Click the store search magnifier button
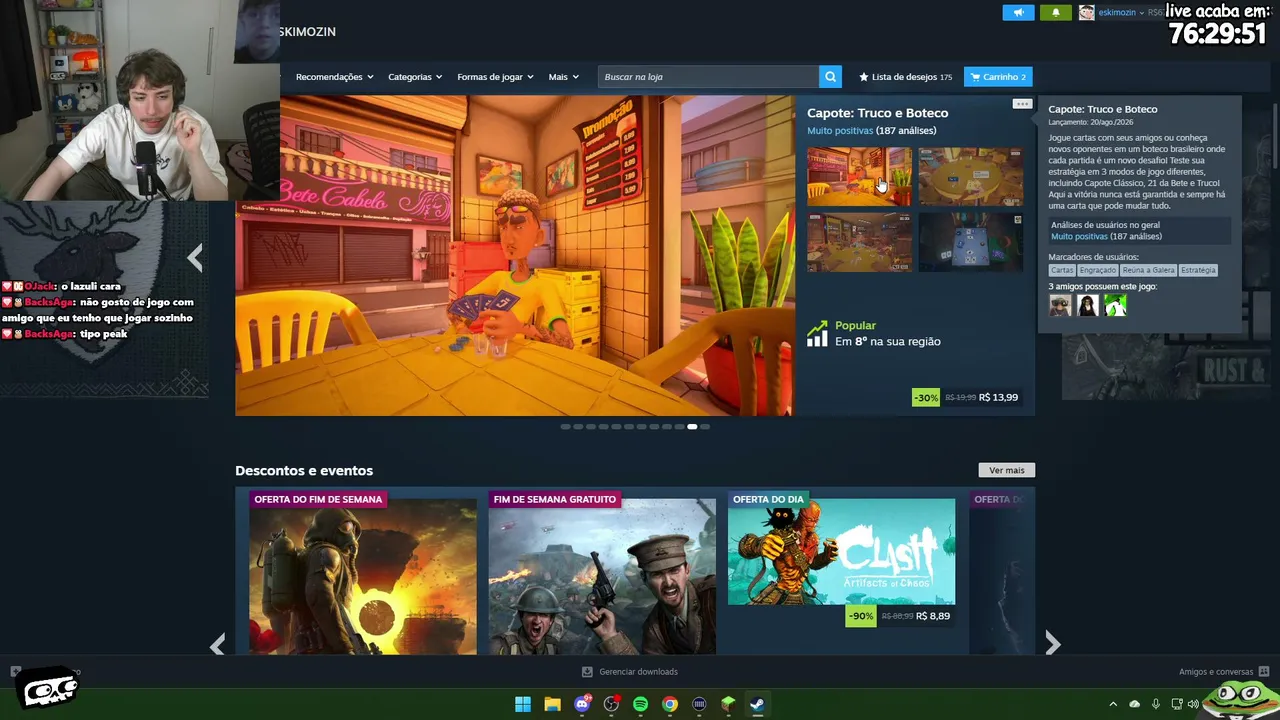This screenshot has width=1280, height=720. (x=830, y=77)
